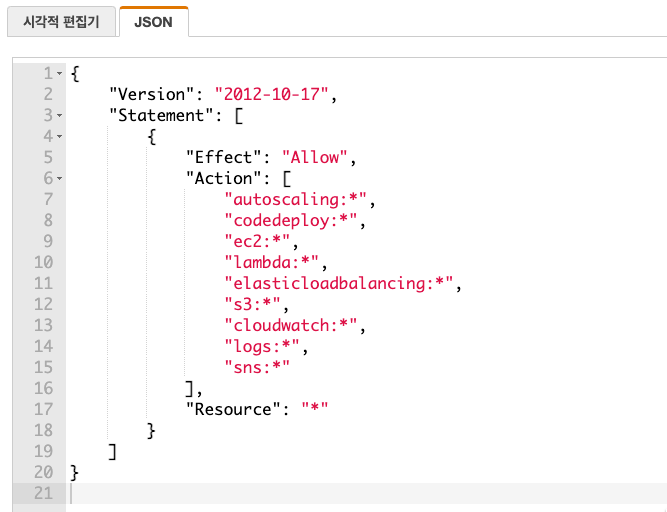The height and width of the screenshot is (512, 667).
Task: Click the "lambda:*" action entry
Action: pos(272,262)
